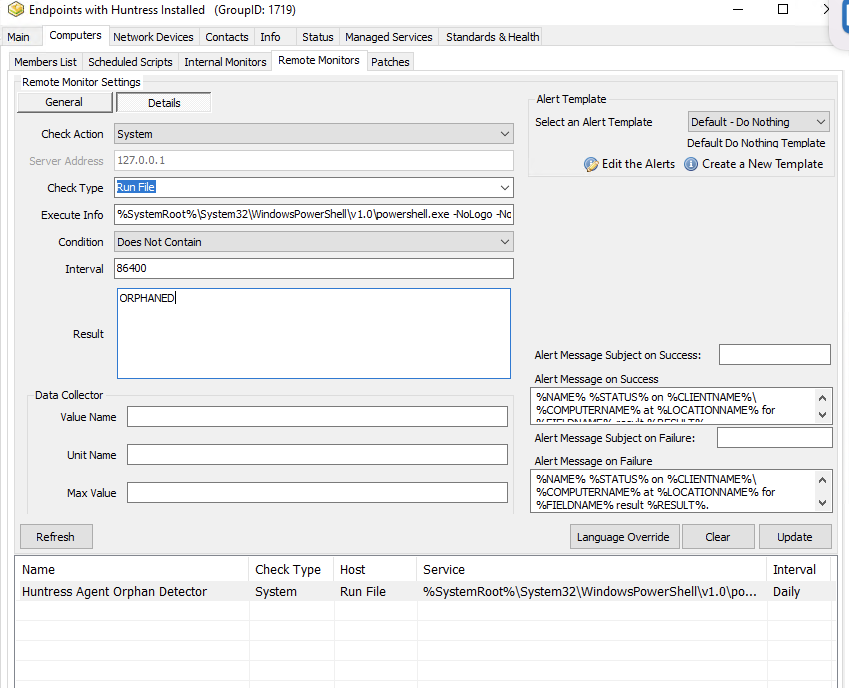Sort monitors by the Interval column header

799,569
